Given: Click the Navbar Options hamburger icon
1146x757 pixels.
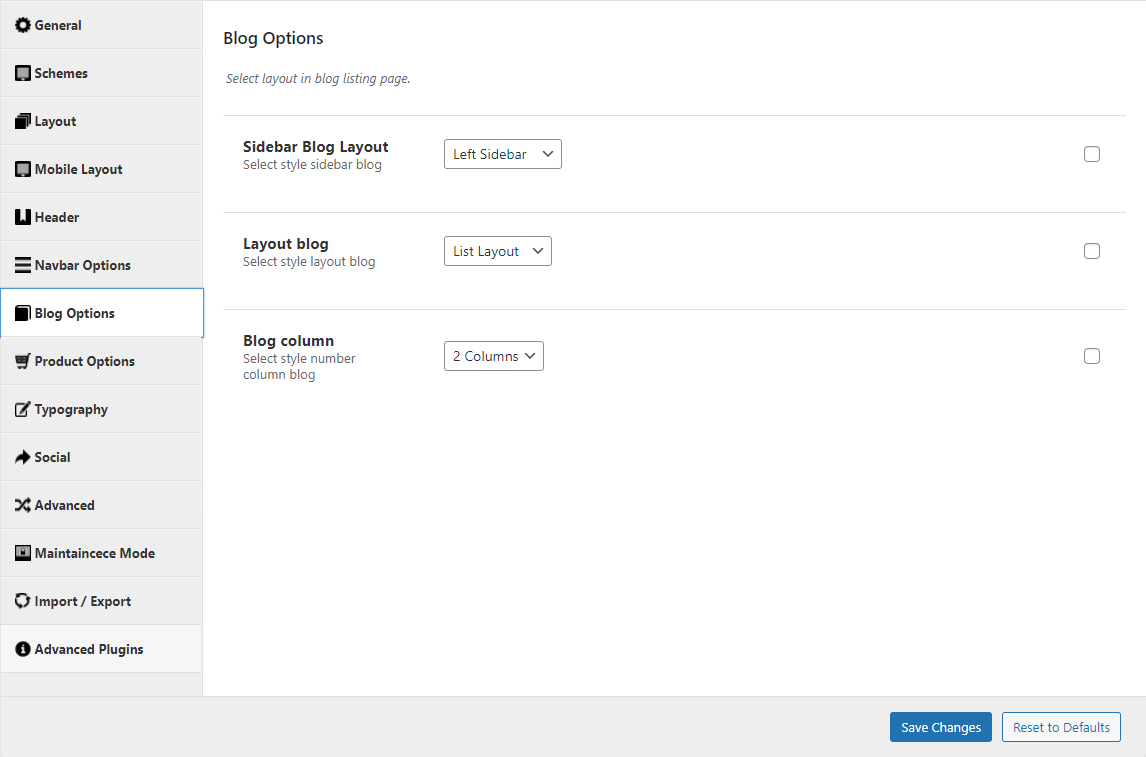Looking at the screenshot, I should 23,265.
